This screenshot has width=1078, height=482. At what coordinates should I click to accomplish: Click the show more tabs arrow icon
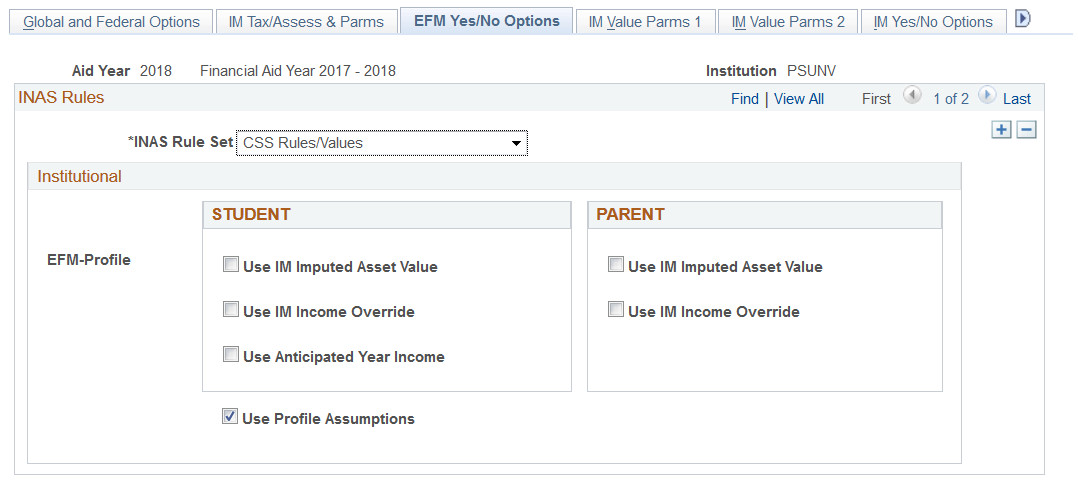tap(1022, 19)
